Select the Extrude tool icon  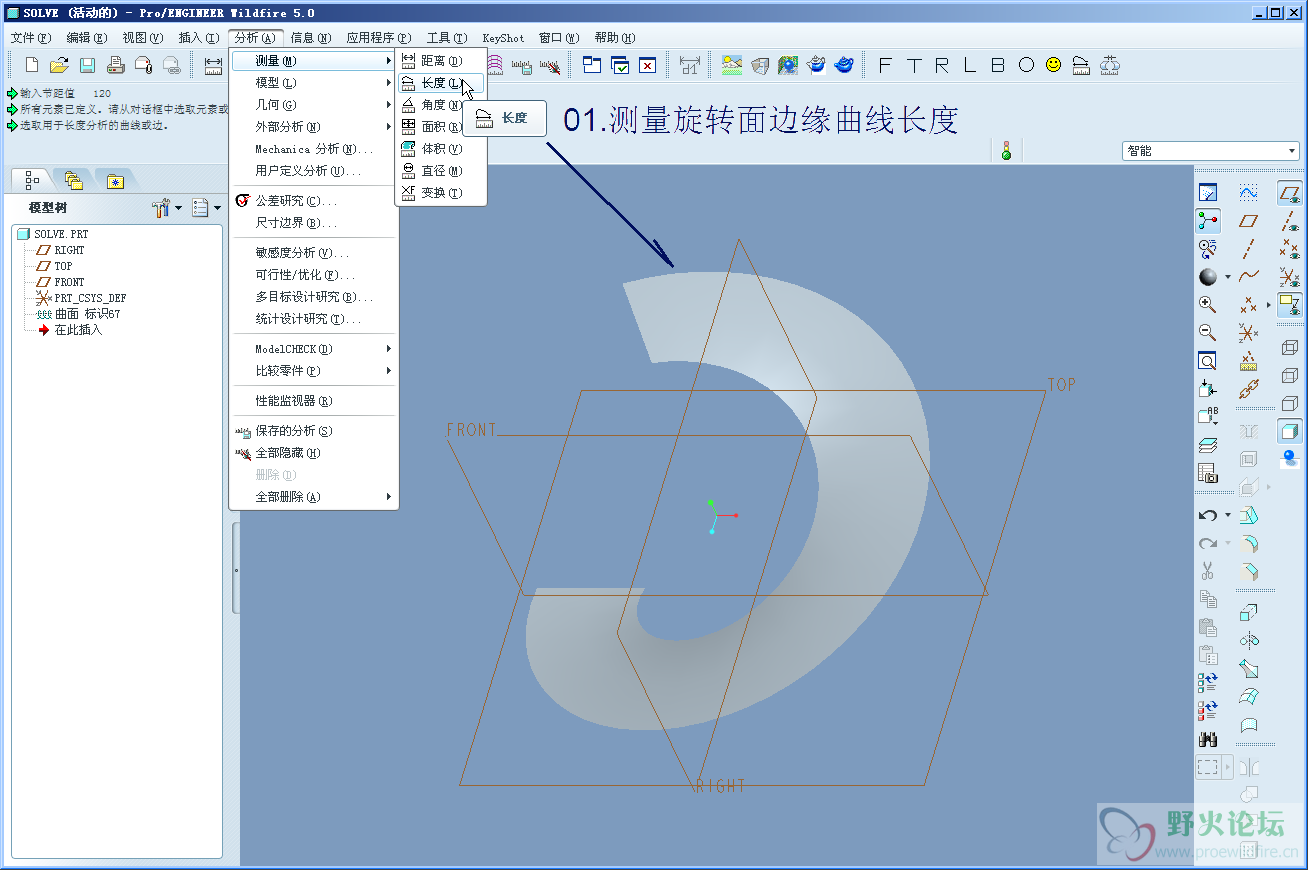(1248, 613)
